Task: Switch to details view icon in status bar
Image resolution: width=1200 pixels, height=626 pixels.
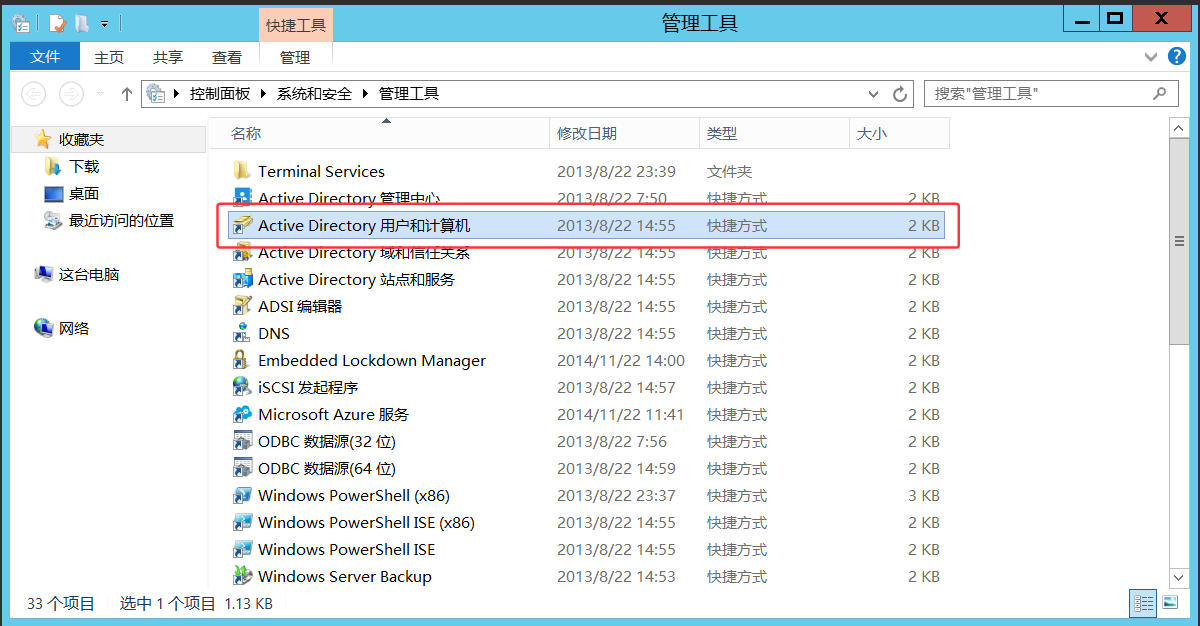Action: pos(1142,603)
